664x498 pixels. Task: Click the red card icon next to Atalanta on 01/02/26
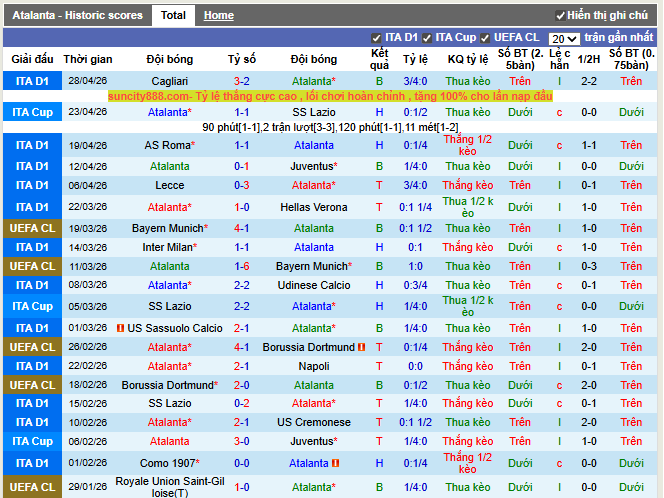336,463
